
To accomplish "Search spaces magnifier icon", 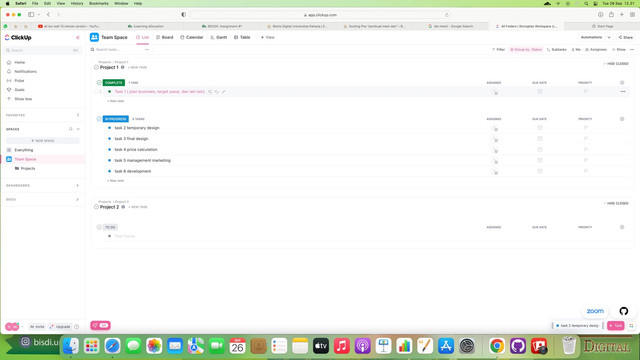I will [71, 129].
